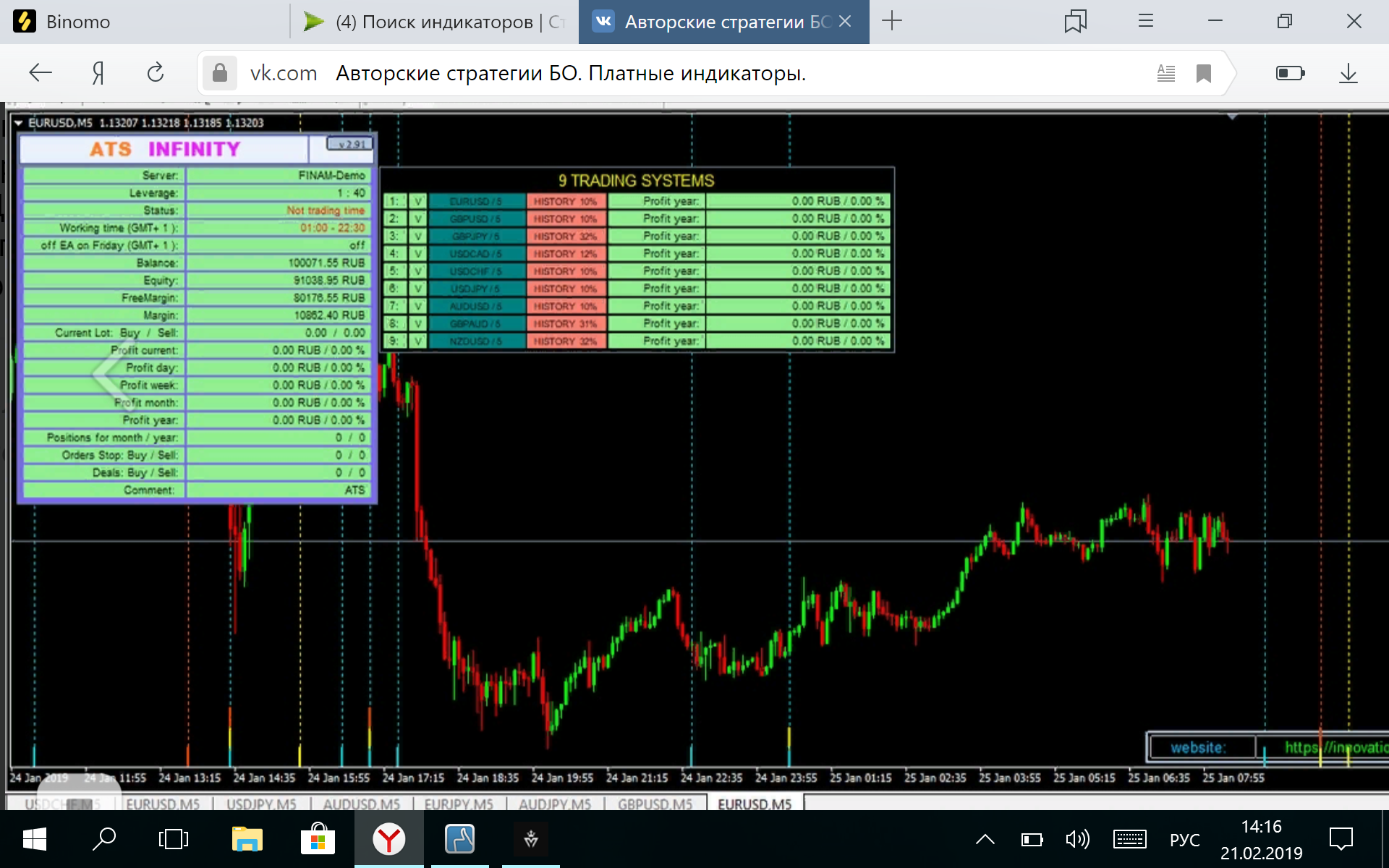Open Windows Start menu
The image size is (1389, 868).
(35, 839)
